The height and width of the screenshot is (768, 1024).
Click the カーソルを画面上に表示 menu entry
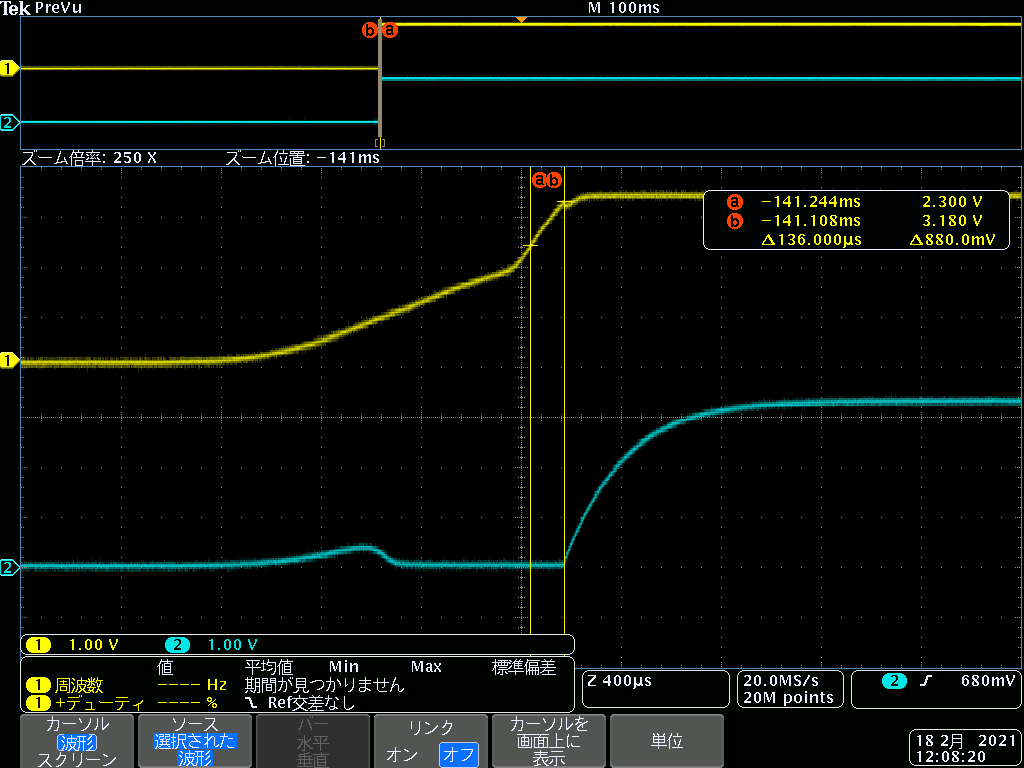point(548,740)
